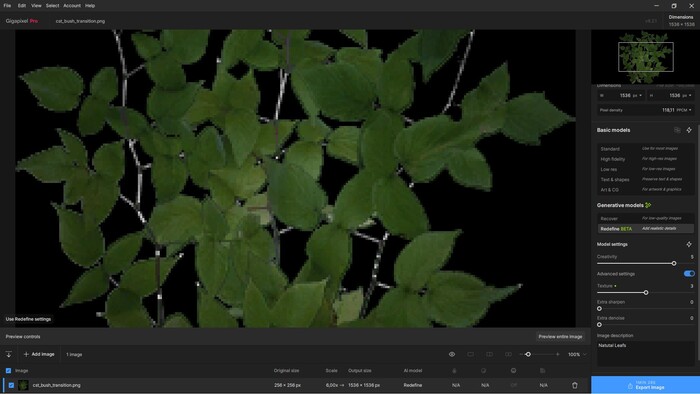700x394 pixels.
Task: Adjust the Extra denoise slider
Action: pos(599,324)
